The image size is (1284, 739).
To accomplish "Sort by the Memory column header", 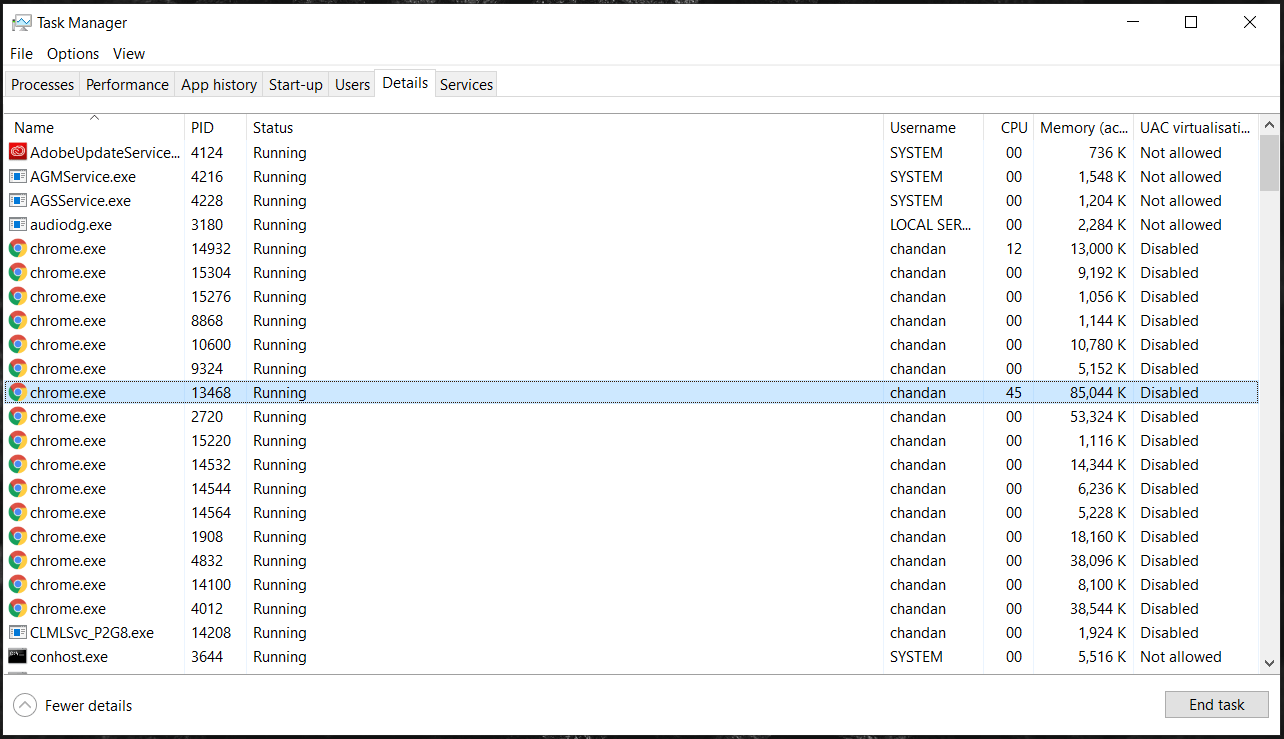I will [x=1083, y=127].
